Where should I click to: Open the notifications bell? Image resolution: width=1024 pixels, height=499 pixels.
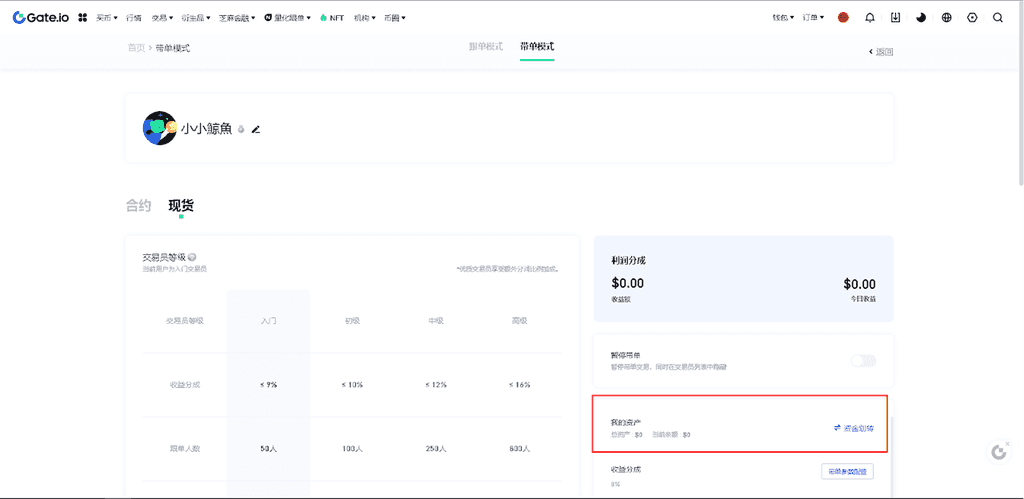[869, 17]
